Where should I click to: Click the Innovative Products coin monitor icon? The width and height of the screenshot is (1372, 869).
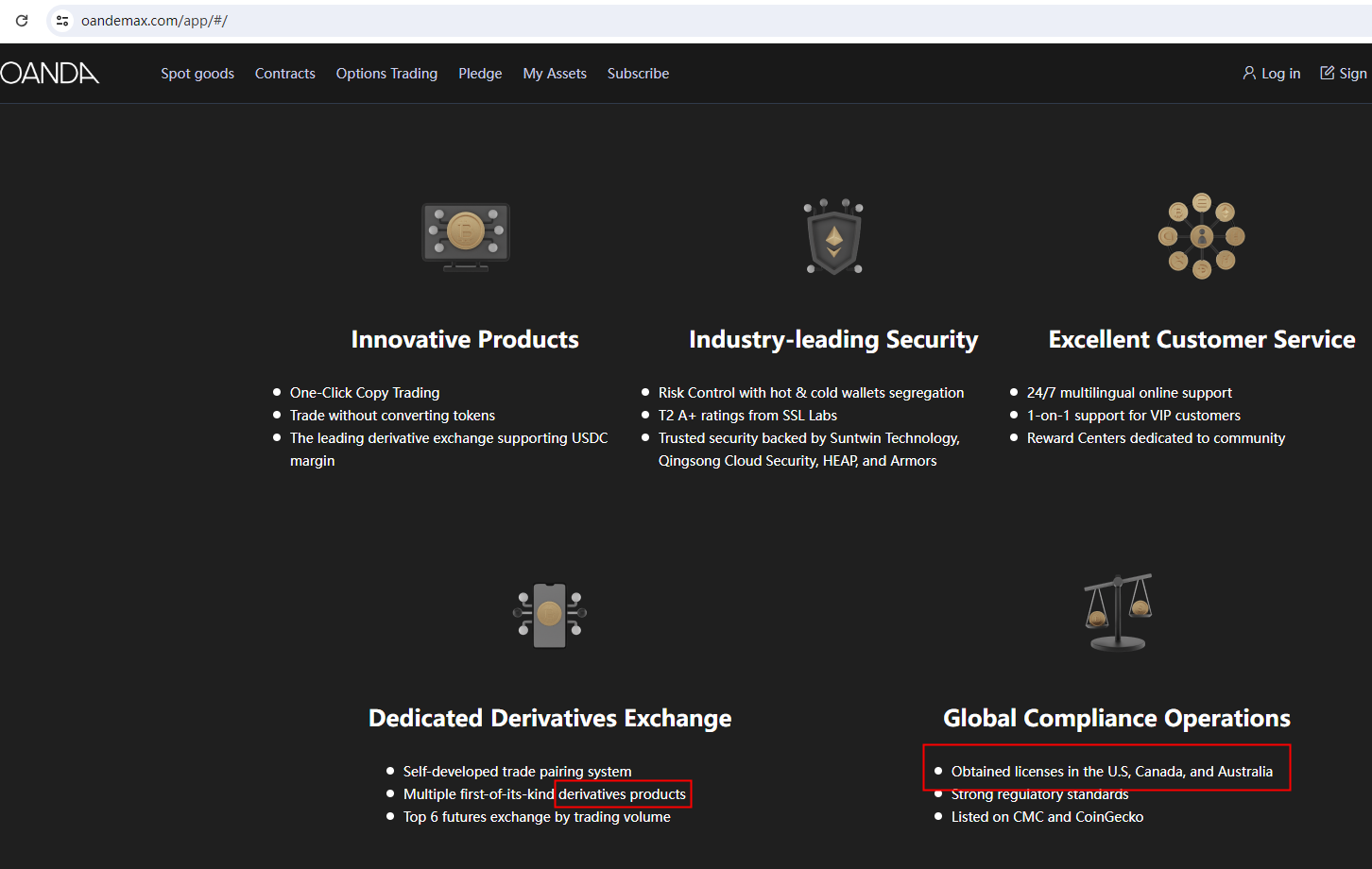465,236
